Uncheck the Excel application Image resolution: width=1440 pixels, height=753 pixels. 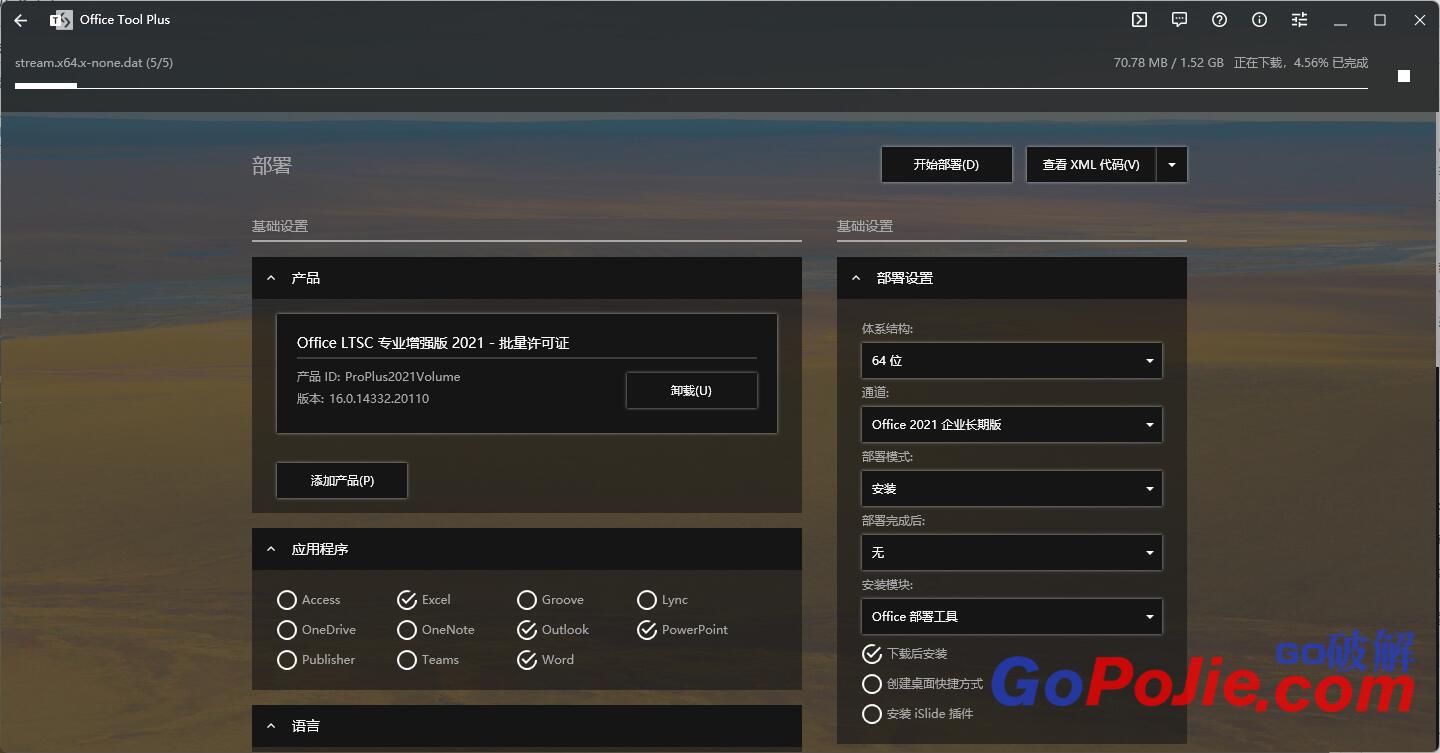[424, 600]
